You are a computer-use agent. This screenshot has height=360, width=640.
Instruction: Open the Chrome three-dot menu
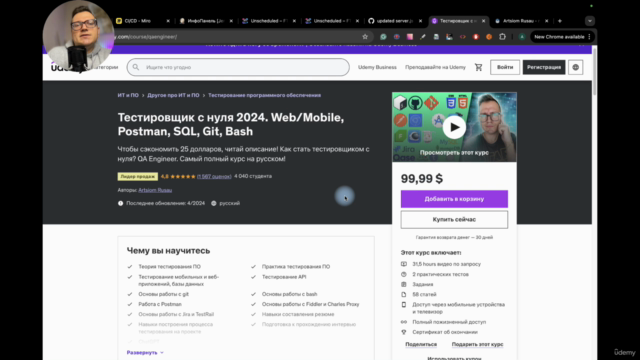pyautogui.click(x=589, y=37)
